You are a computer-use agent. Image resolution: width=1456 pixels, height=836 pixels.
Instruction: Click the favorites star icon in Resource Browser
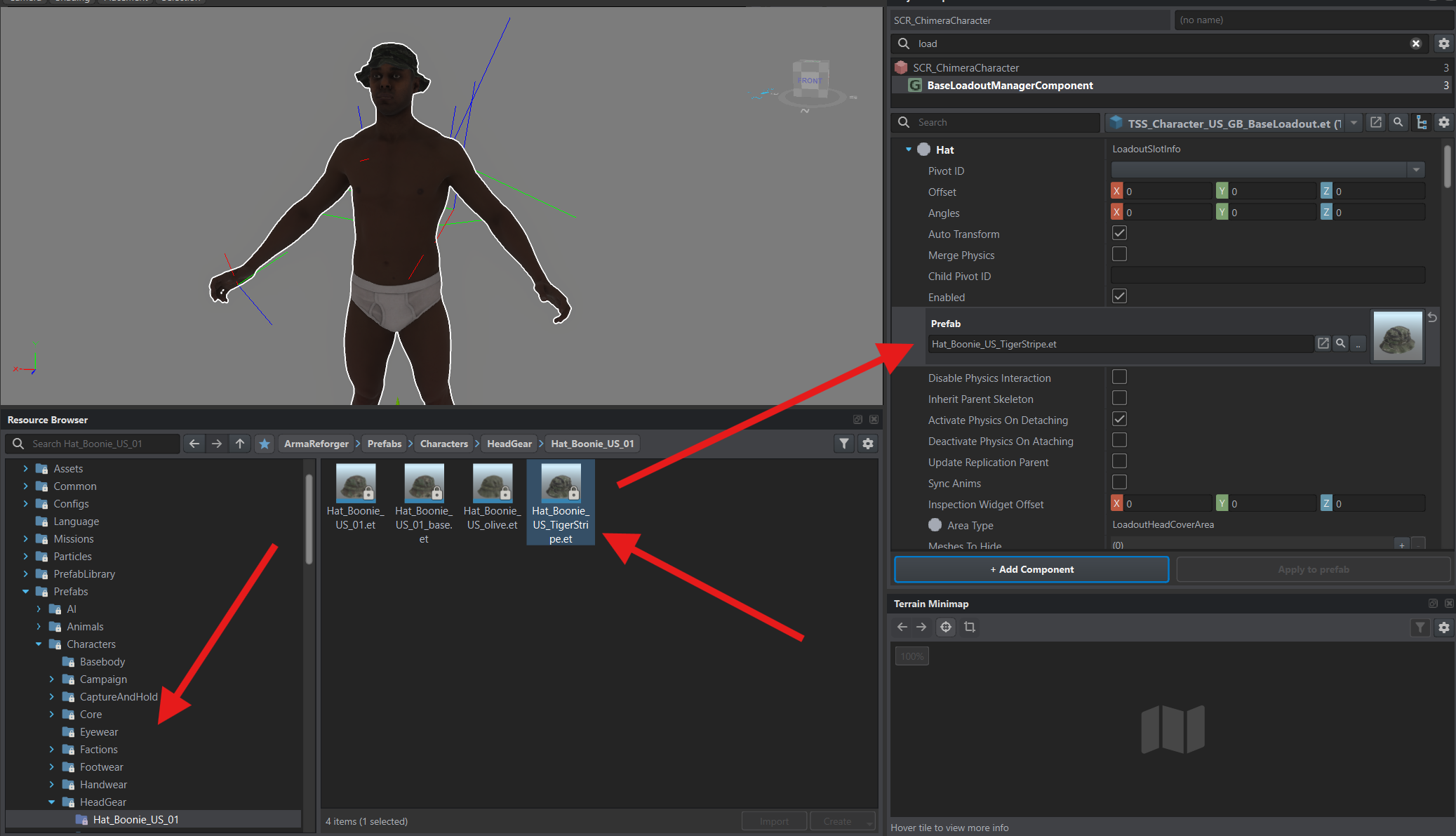tap(265, 444)
